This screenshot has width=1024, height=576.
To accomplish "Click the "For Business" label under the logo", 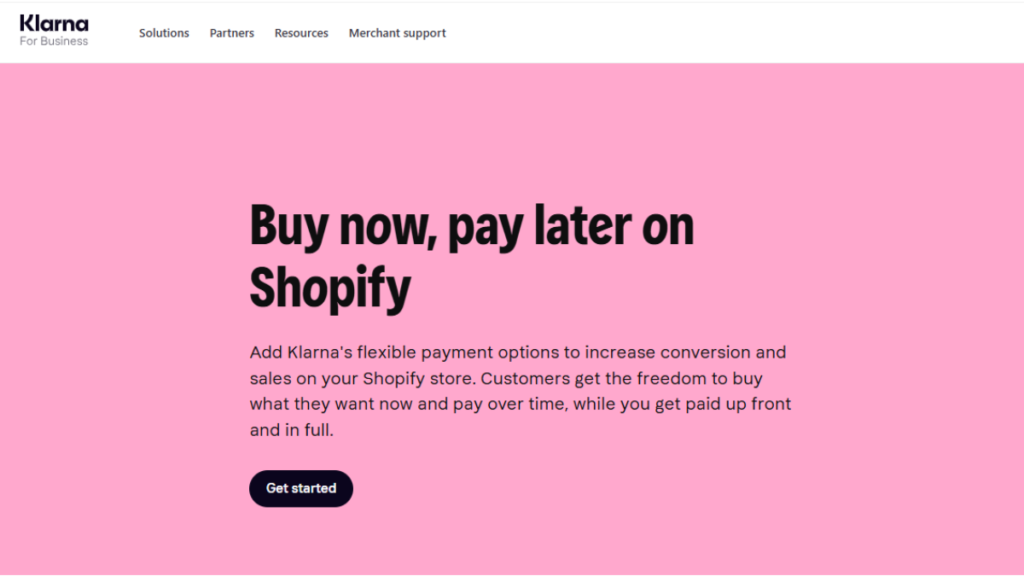I will pos(54,41).
